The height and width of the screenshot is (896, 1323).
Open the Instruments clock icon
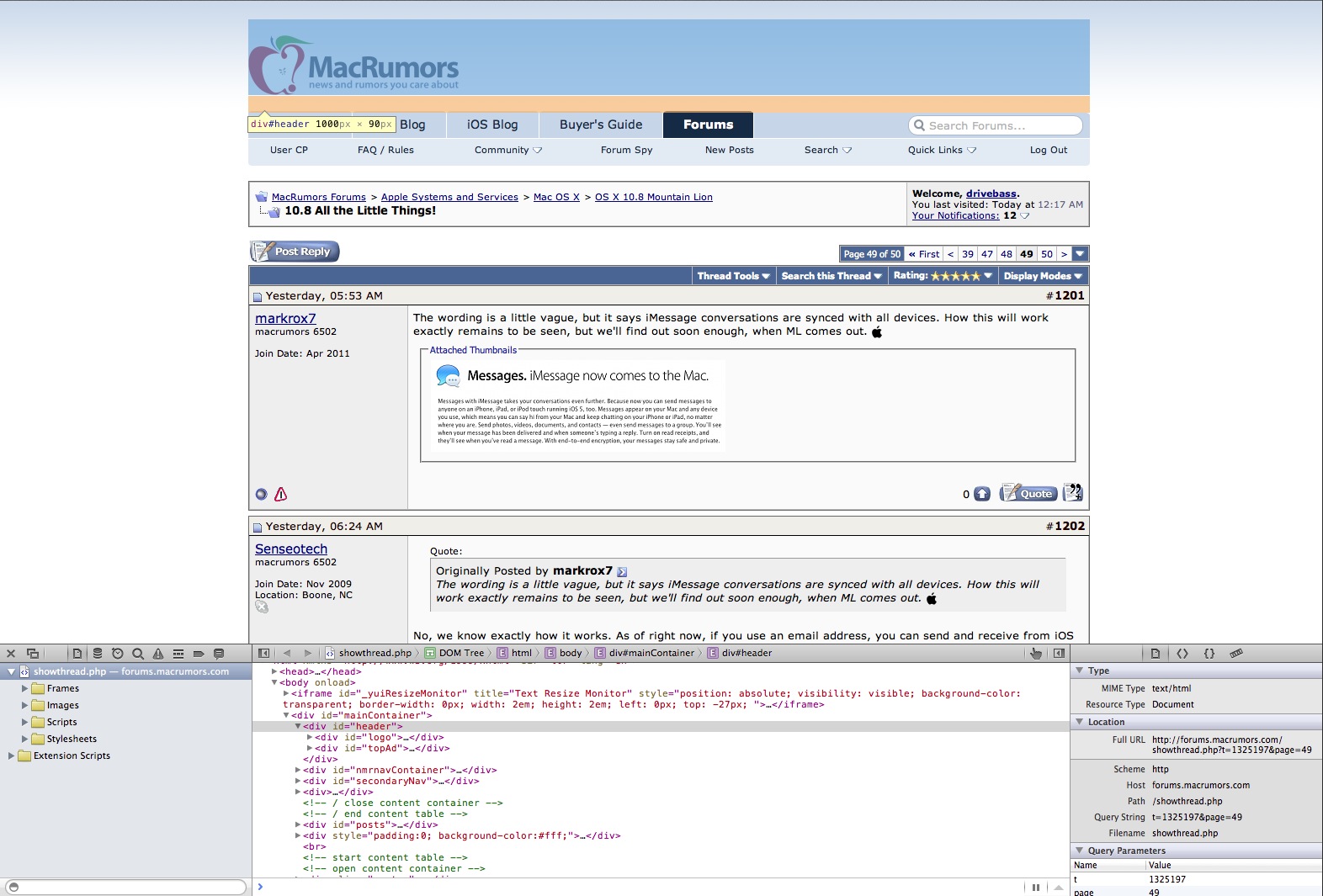pos(118,654)
